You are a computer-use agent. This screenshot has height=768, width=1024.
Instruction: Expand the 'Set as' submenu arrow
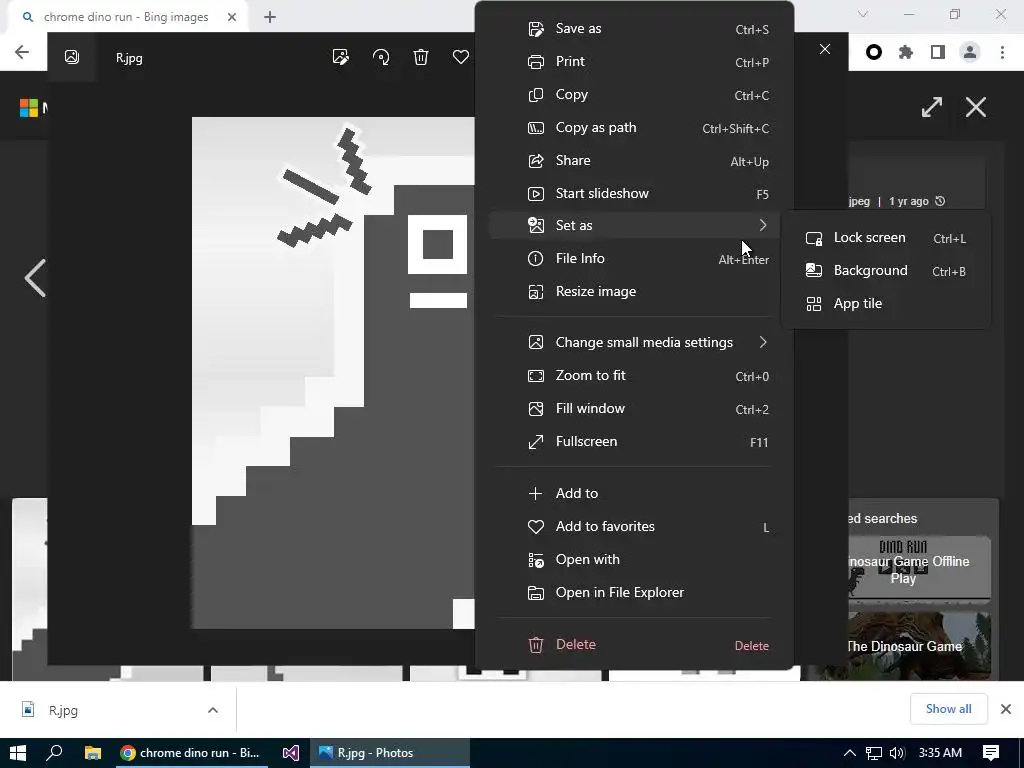[x=763, y=225]
